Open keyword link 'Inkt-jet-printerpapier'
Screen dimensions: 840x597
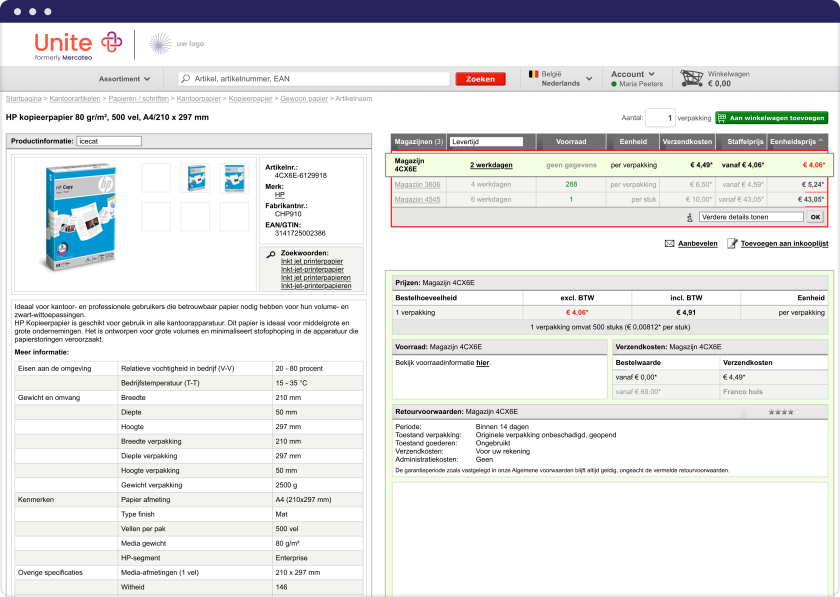pos(312,270)
